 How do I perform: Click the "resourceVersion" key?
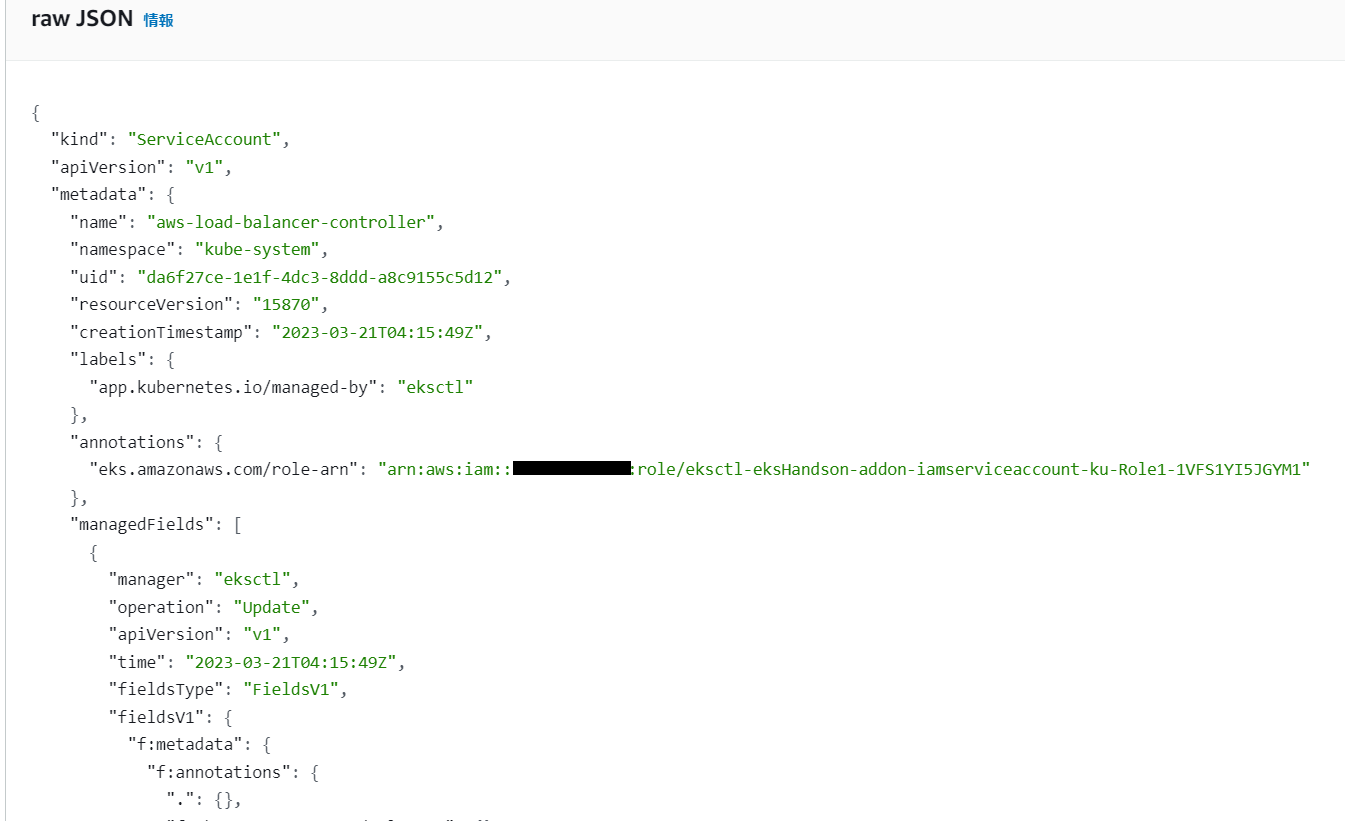pyautogui.click(x=152, y=305)
